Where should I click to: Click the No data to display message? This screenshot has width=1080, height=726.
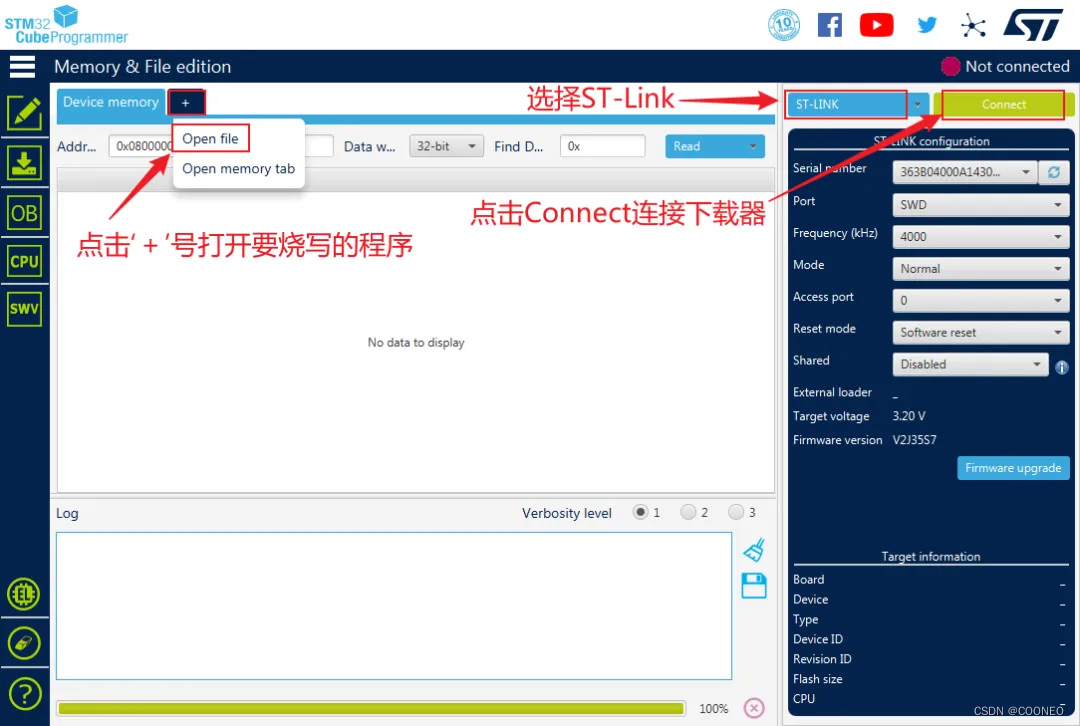[416, 342]
